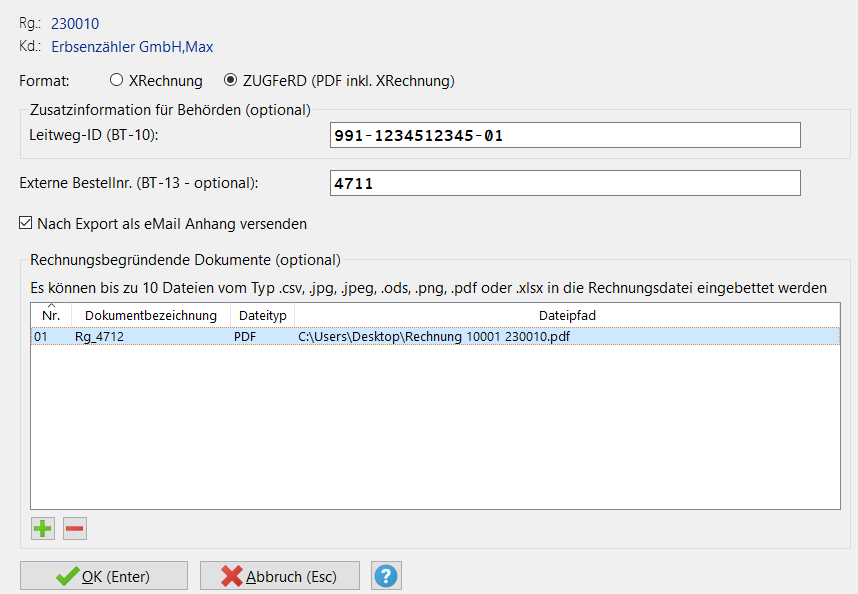Sort the list by the Nr. column header
Viewport: 858px width, 594px height.
coord(51,315)
